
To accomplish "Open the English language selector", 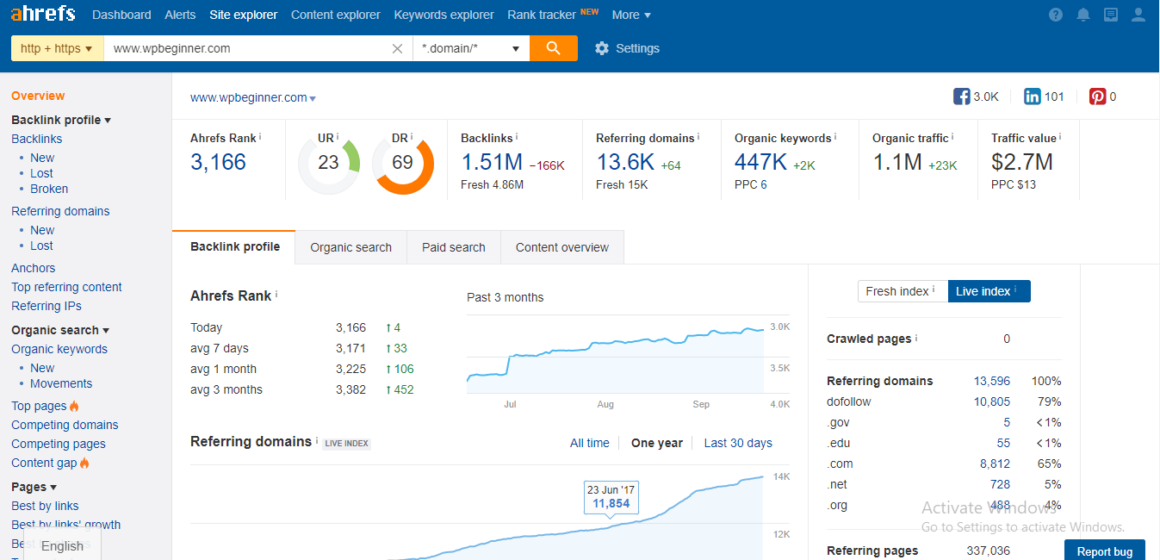I will [x=62, y=546].
